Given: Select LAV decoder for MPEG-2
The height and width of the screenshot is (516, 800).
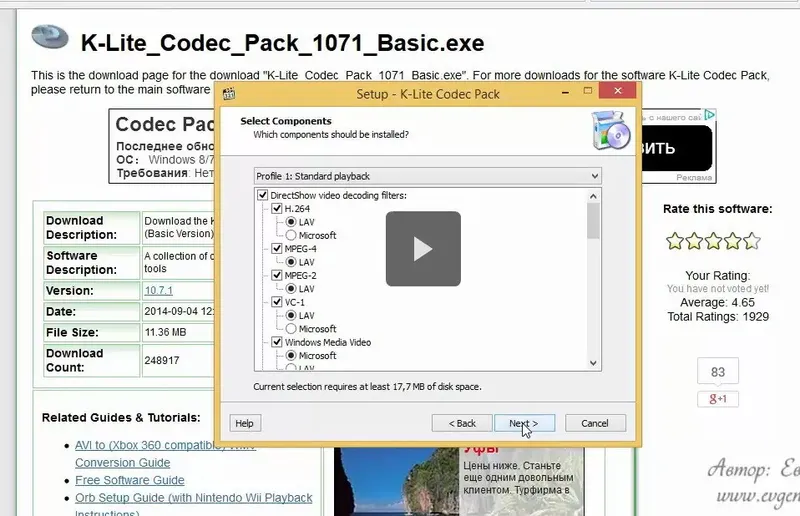Looking at the screenshot, I should pos(291,288).
